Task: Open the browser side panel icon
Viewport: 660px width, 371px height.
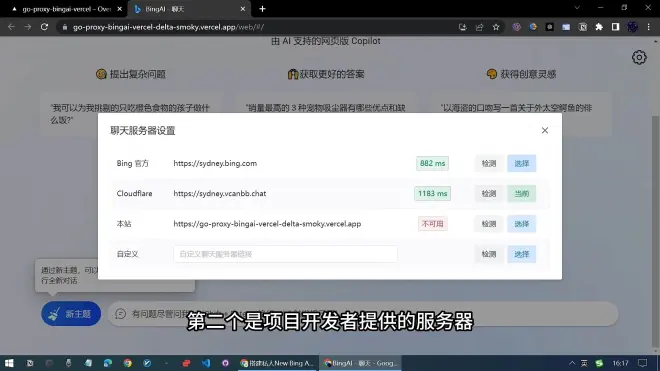Action: click(x=615, y=27)
